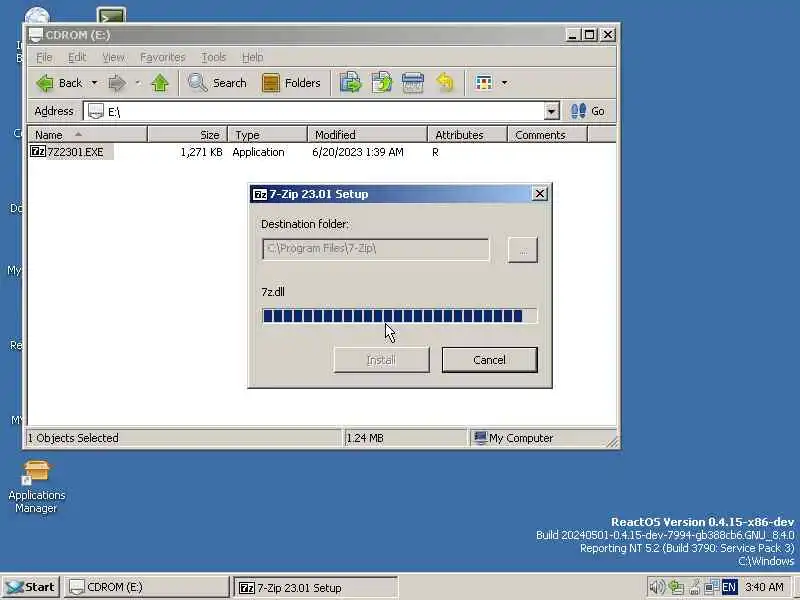Image resolution: width=800 pixels, height=600 pixels.
Task: Open the Tools menu
Action: tap(213, 57)
